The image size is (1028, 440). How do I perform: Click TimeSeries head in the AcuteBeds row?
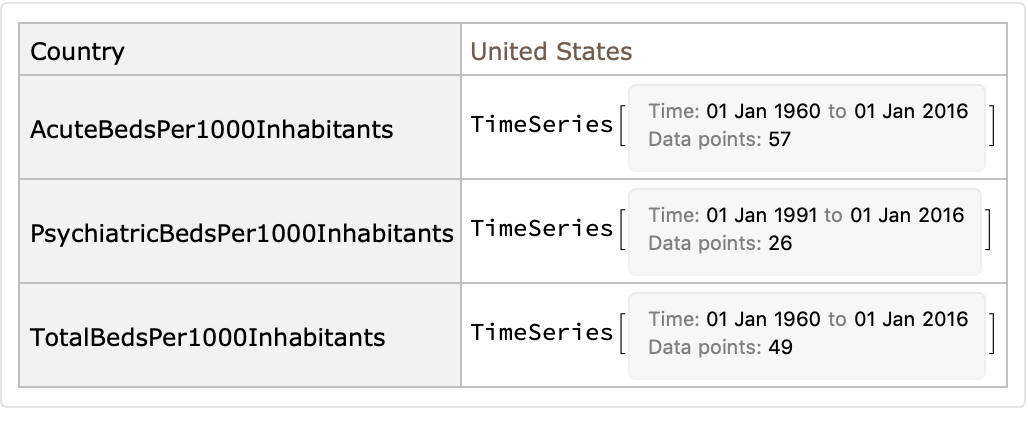541,125
